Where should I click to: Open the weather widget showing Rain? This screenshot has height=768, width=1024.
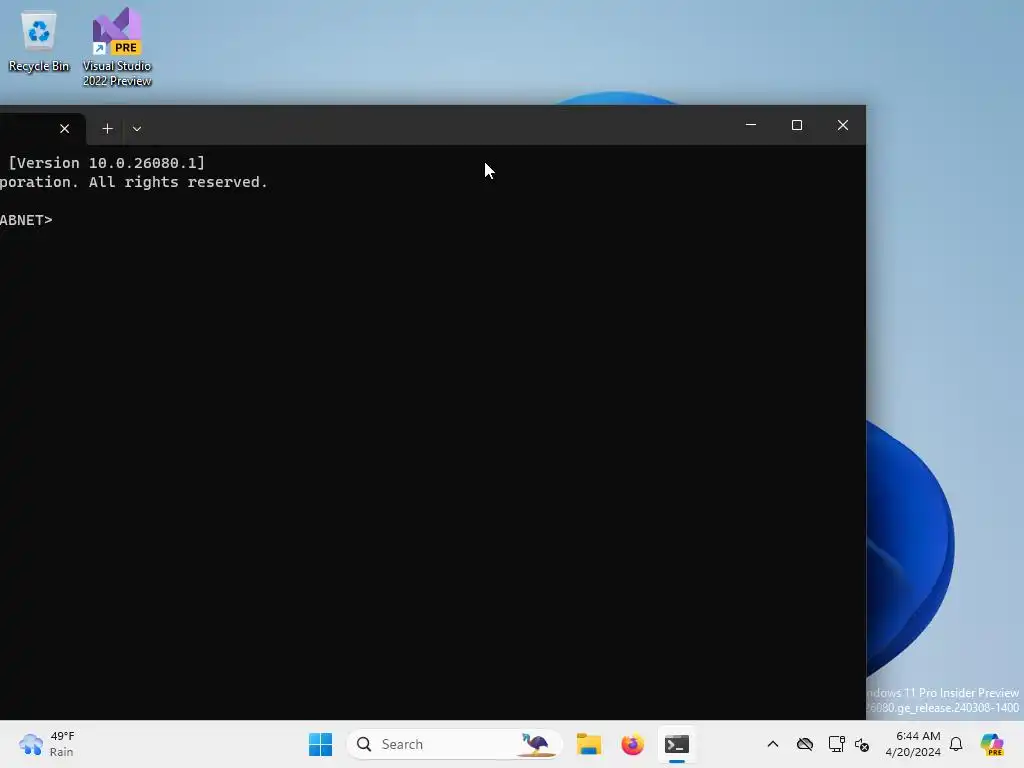point(47,744)
